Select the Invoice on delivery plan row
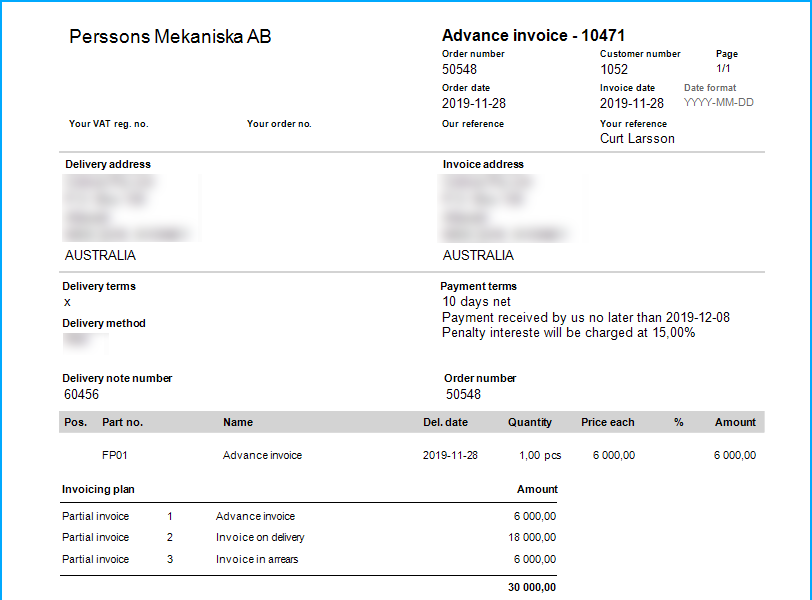The width and height of the screenshot is (812, 600). pos(260,538)
